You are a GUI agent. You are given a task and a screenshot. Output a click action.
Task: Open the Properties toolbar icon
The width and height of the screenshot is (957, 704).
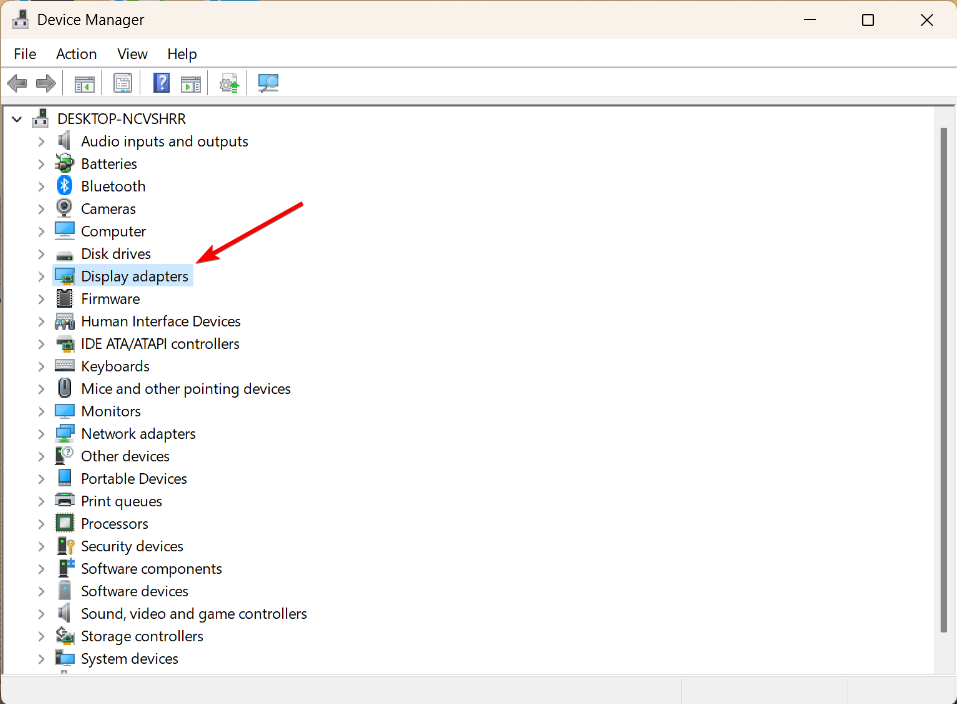point(123,83)
